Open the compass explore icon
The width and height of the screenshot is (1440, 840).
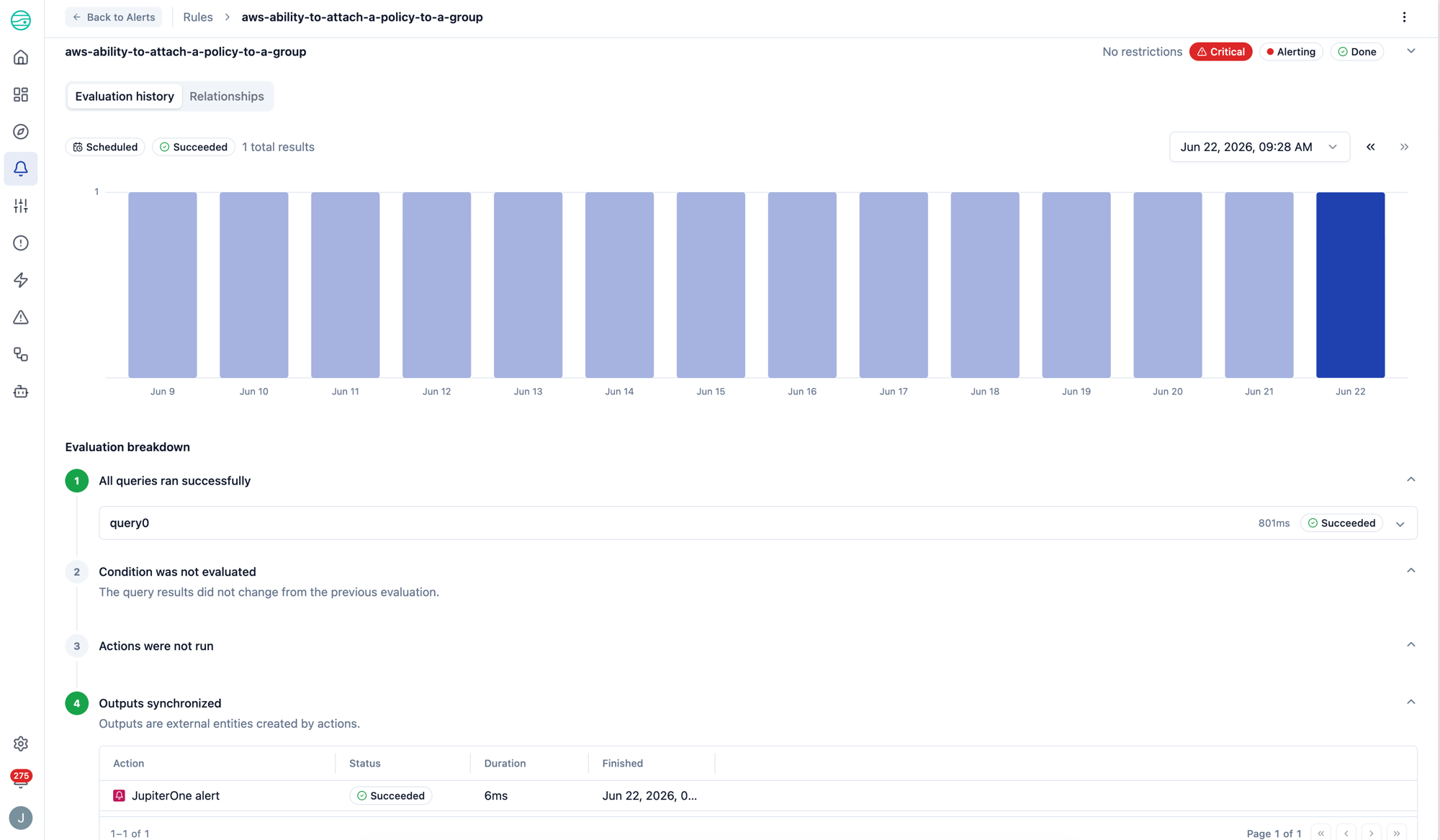(x=21, y=132)
